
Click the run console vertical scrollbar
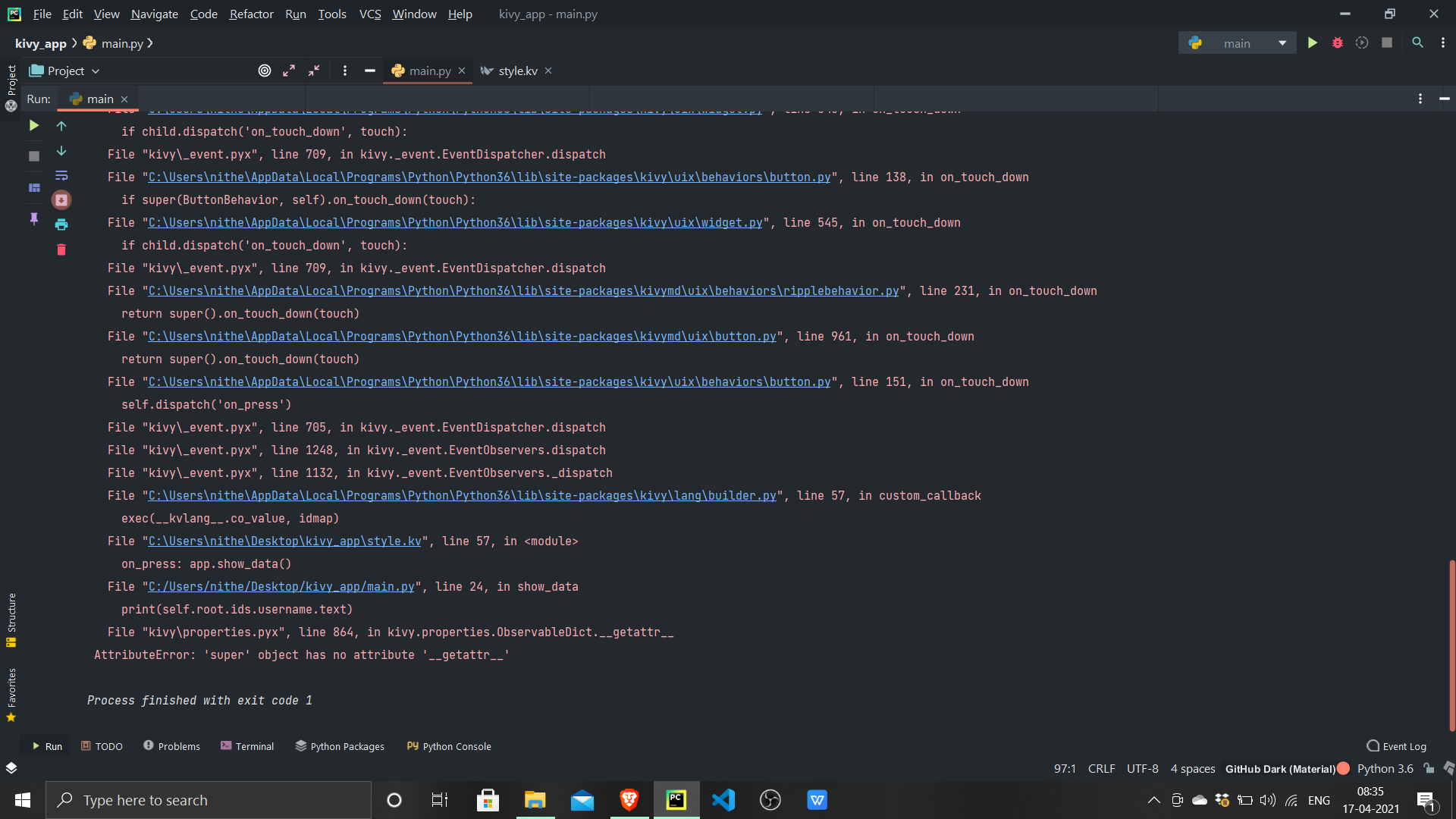coord(1451,645)
